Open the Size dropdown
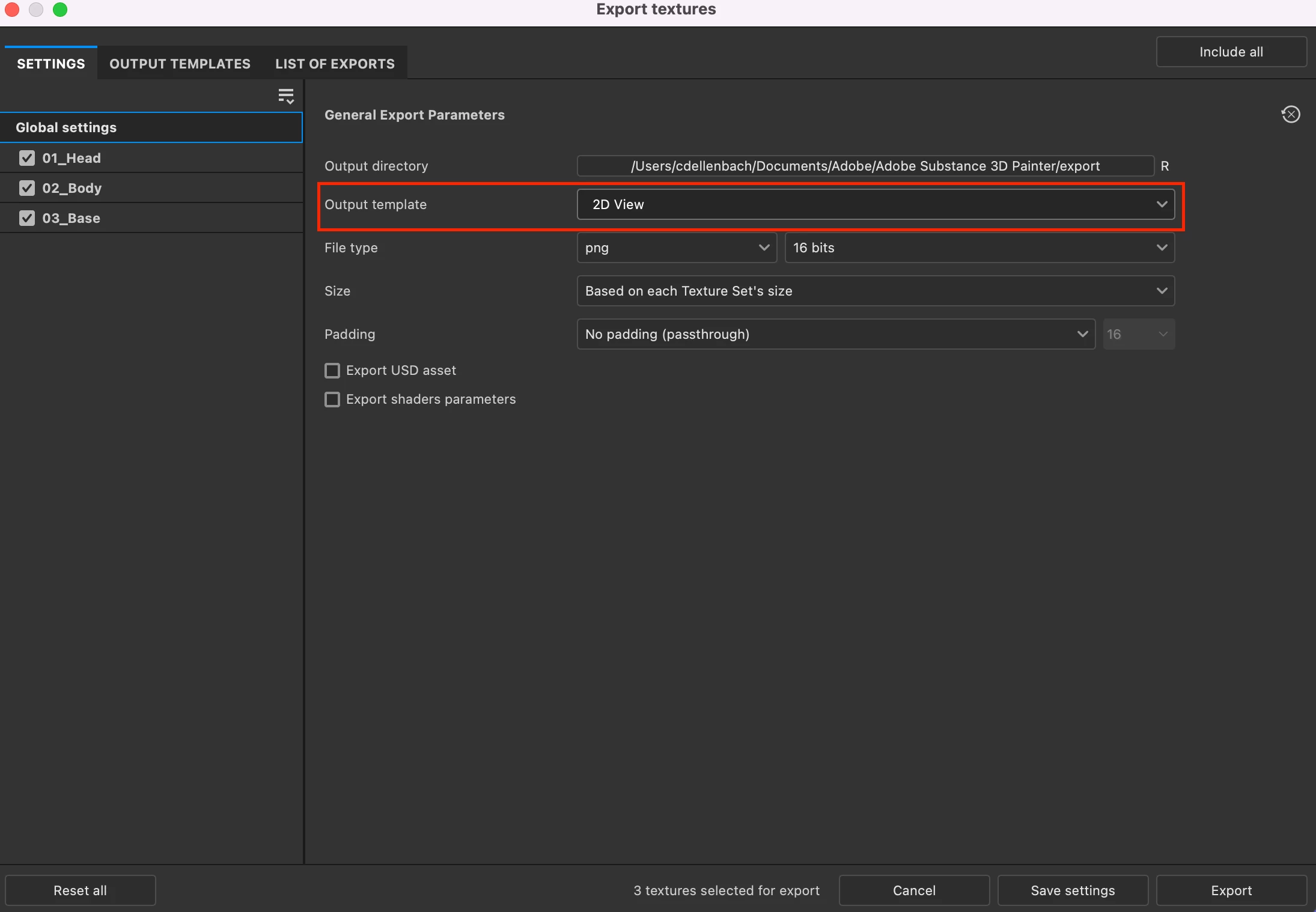 [x=875, y=291]
